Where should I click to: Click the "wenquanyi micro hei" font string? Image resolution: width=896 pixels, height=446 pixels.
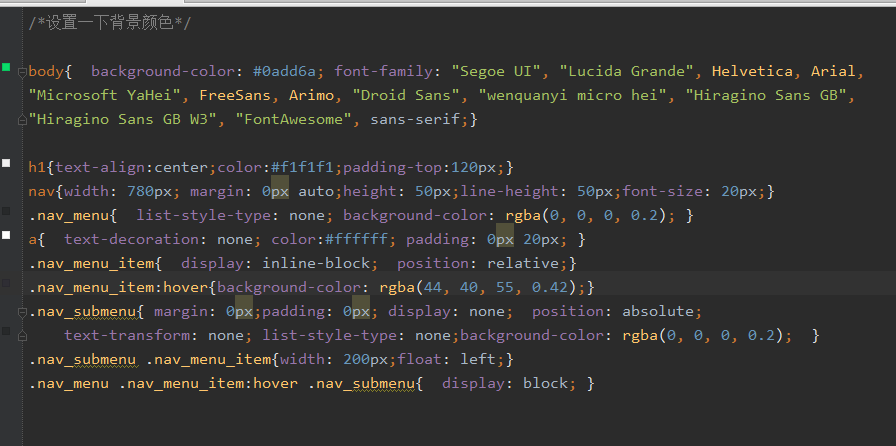coord(573,95)
